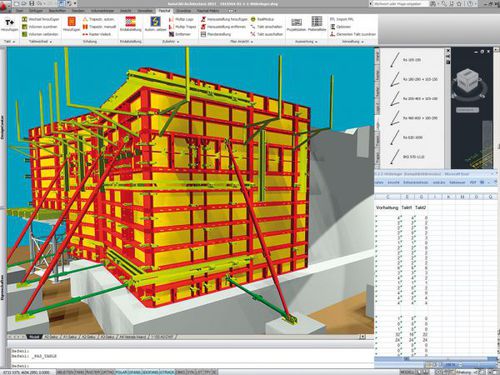Expand the Taktwechsel panel dropdown
500x375 pixels.
51,42
